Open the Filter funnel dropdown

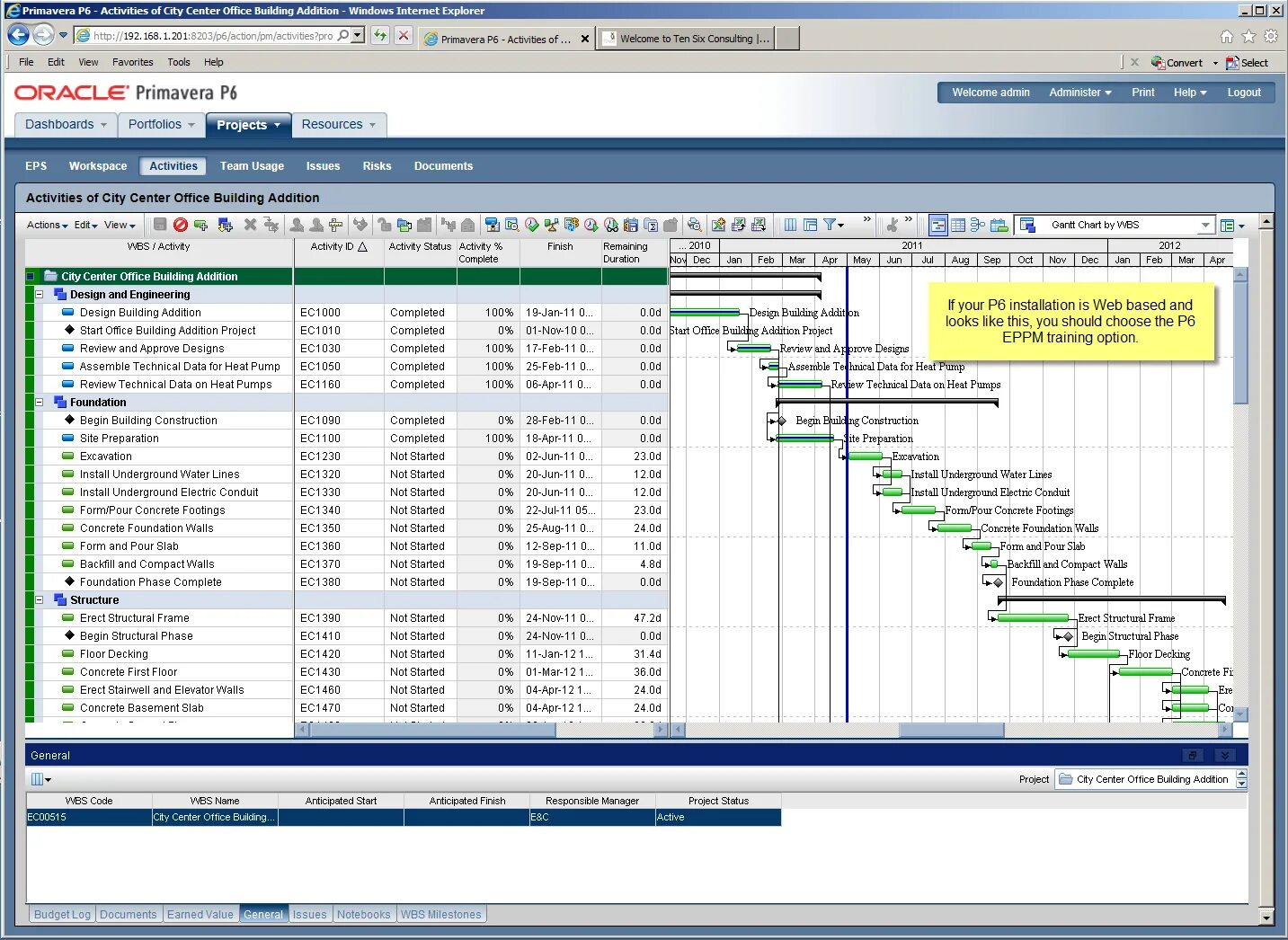click(x=834, y=225)
